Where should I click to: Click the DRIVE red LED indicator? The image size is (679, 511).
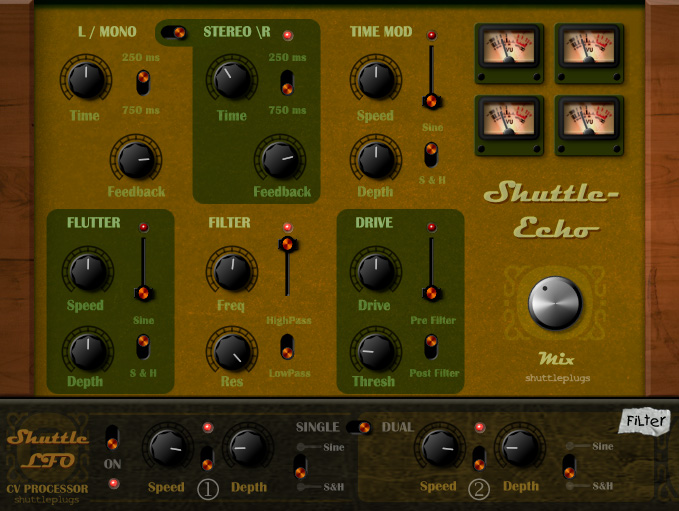coord(431,227)
